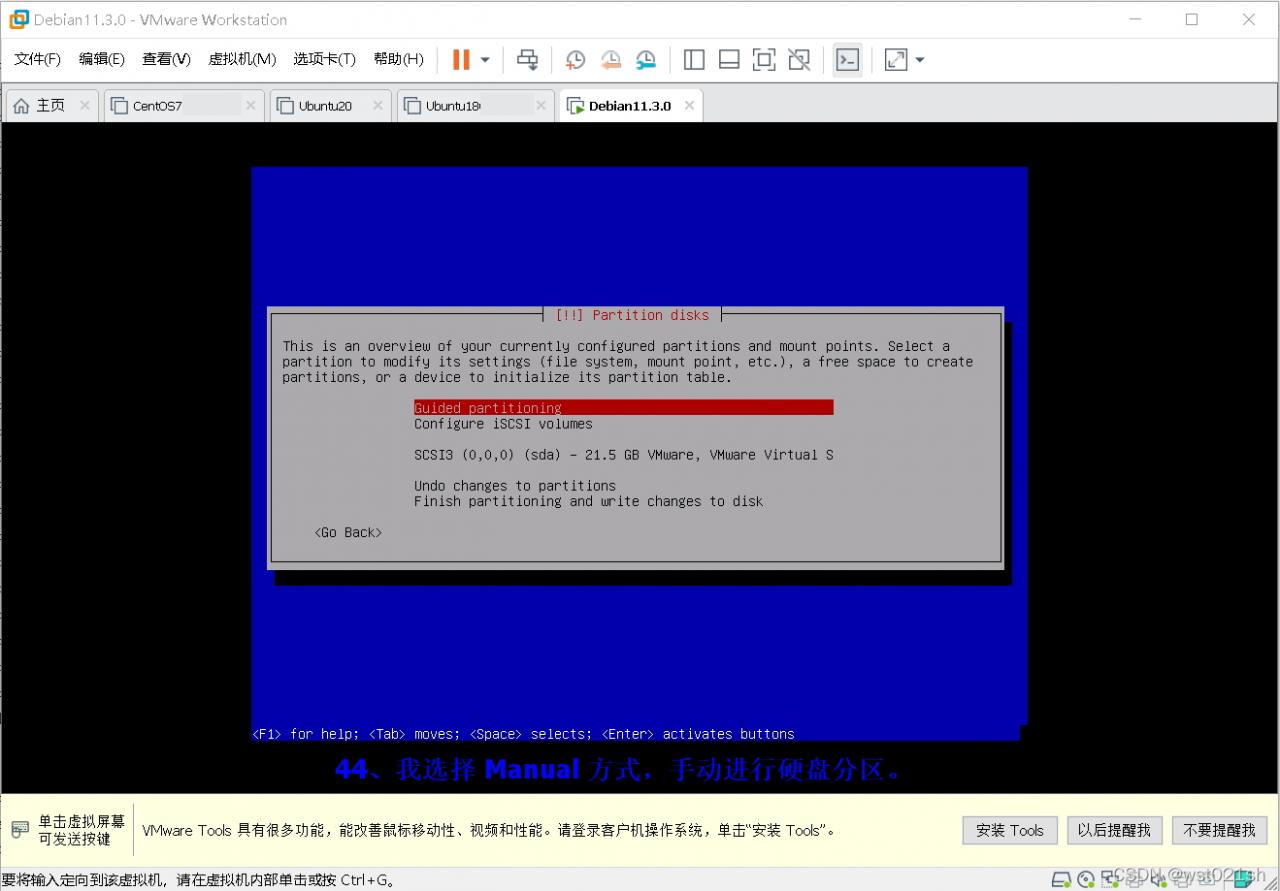Image resolution: width=1280 pixels, height=891 pixels.
Task: Close the CentOS7 tab
Action: point(253,105)
